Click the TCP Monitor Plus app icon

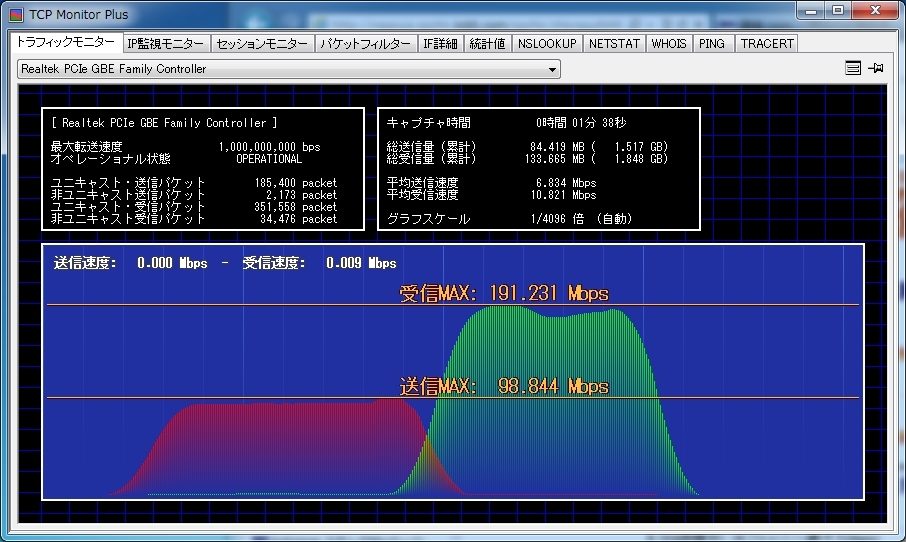(16, 14)
